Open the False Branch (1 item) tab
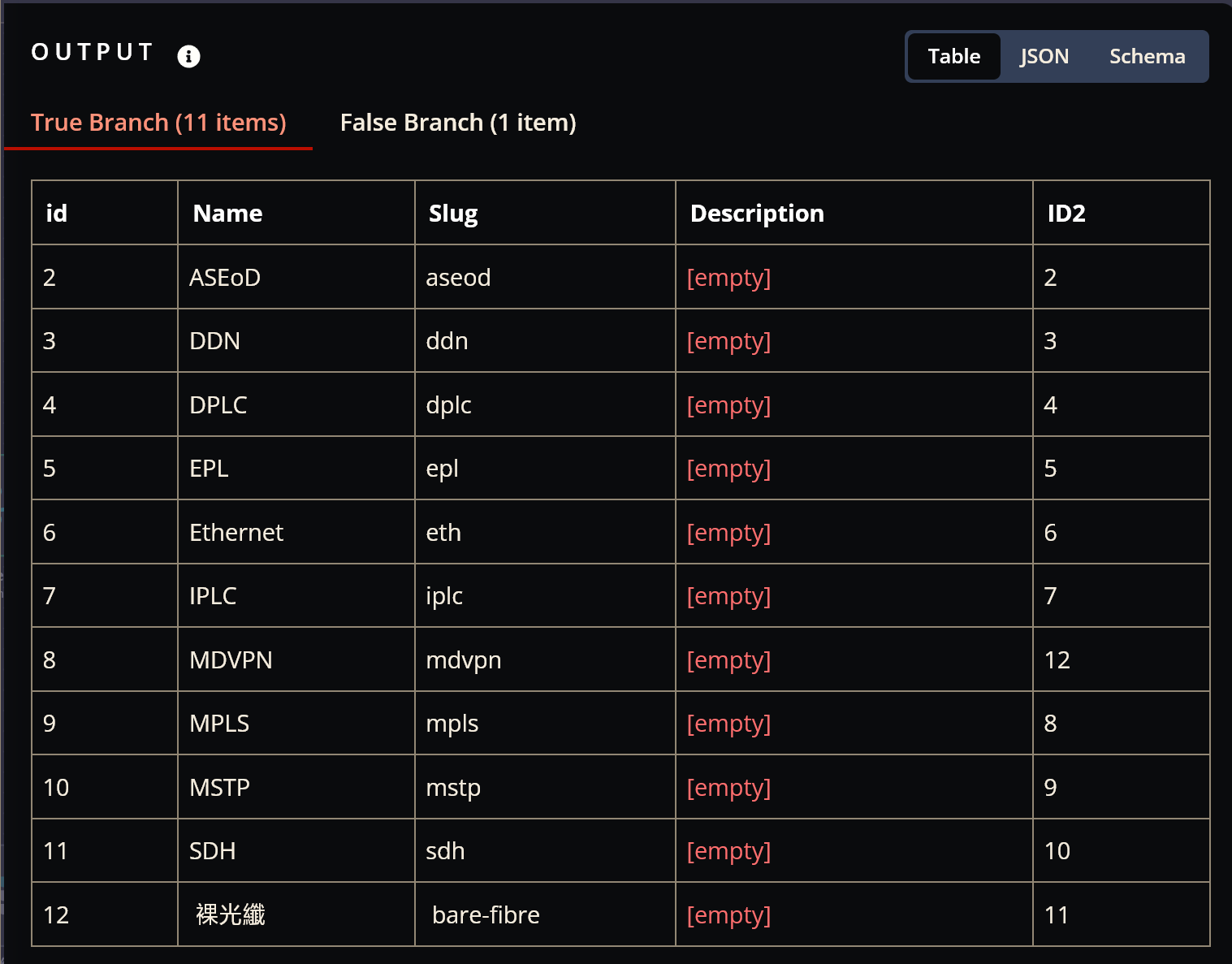The width and height of the screenshot is (1232, 964). tap(458, 123)
